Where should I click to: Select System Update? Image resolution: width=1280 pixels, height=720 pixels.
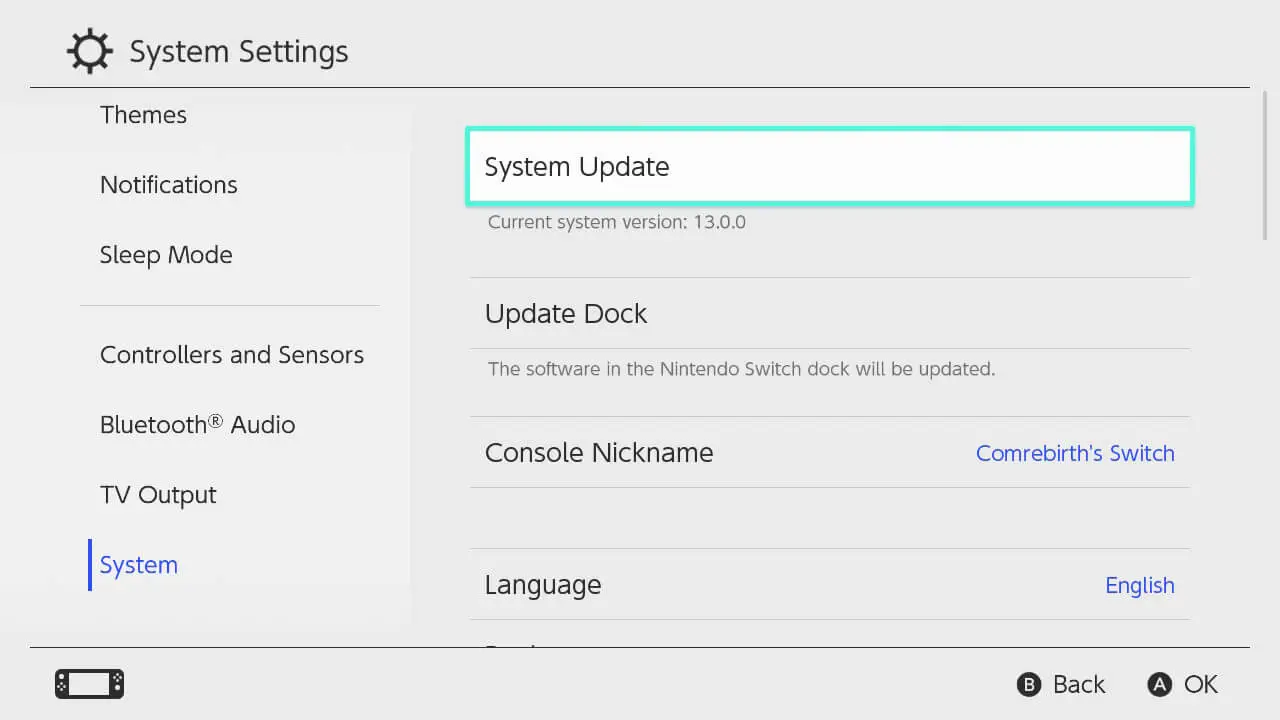828,166
